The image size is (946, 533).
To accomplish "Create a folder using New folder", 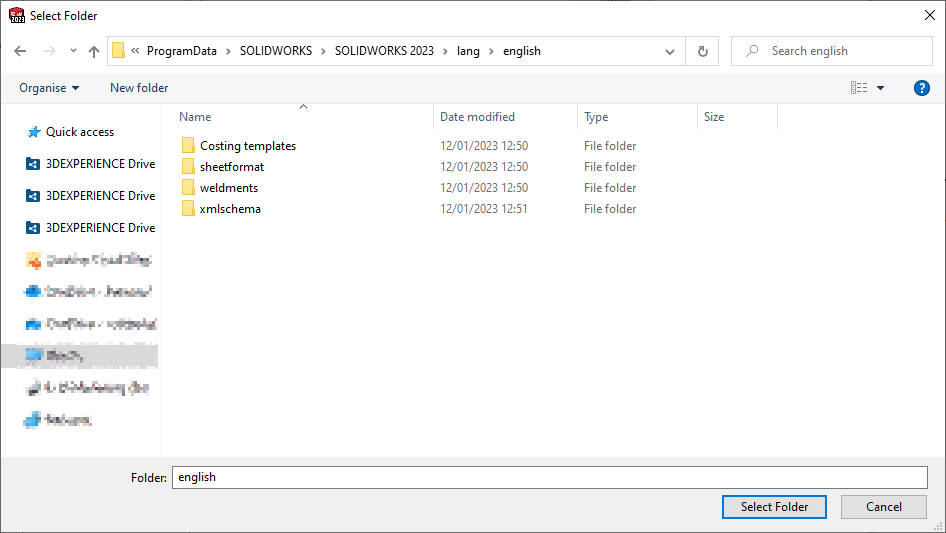I will pos(139,88).
